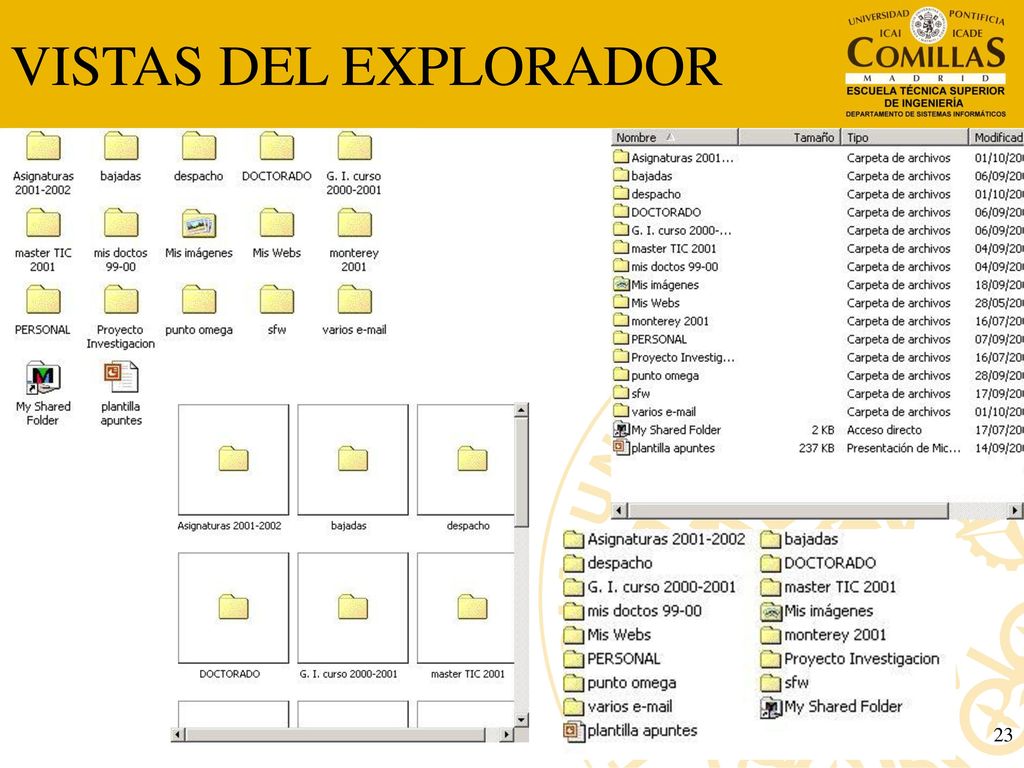The height and width of the screenshot is (768, 1024).
Task: Select 'Proyecto Investigacion' entry in list view
Action: pos(850,659)
